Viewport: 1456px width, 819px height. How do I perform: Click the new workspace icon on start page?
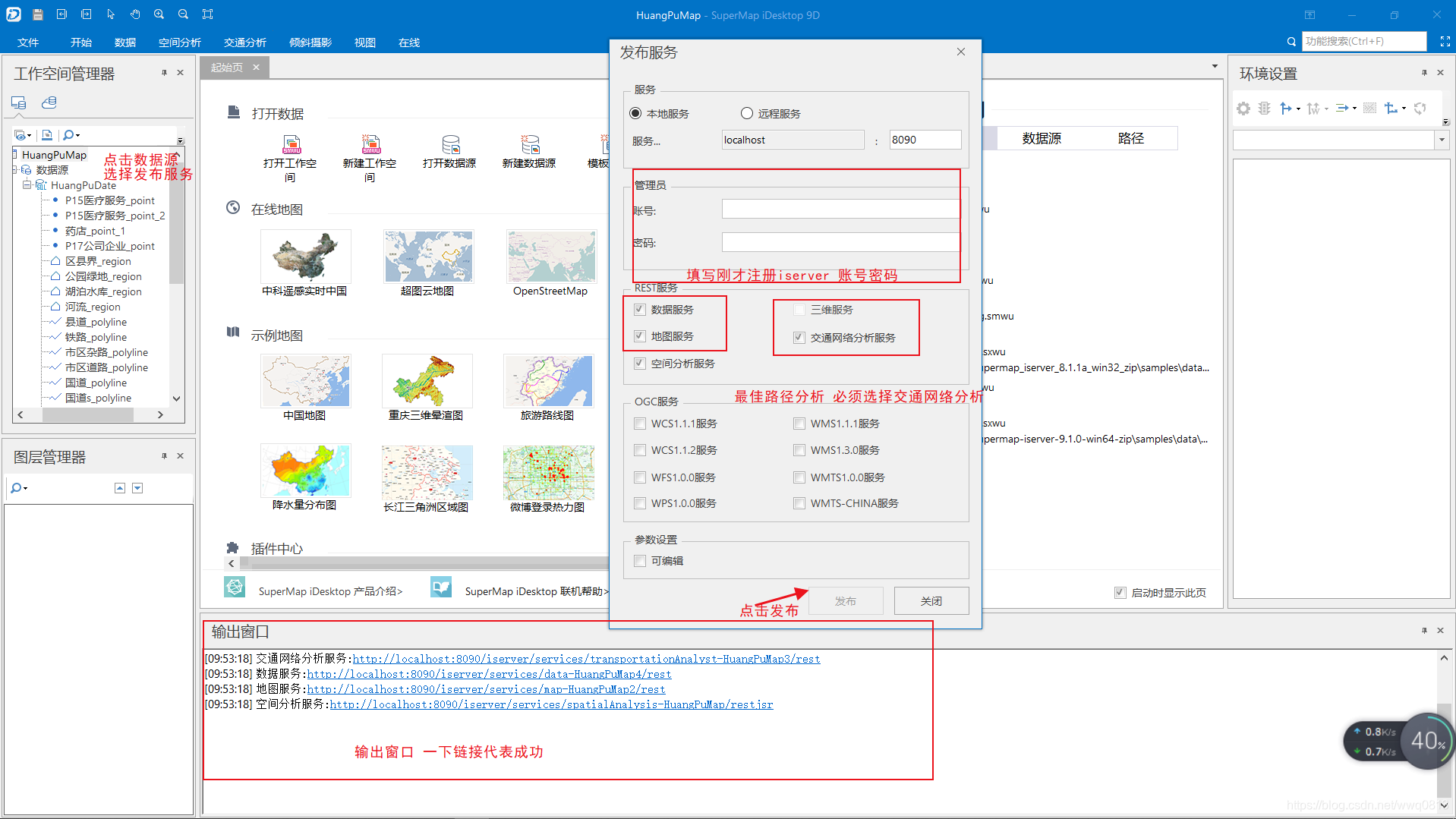click(371, 144)
